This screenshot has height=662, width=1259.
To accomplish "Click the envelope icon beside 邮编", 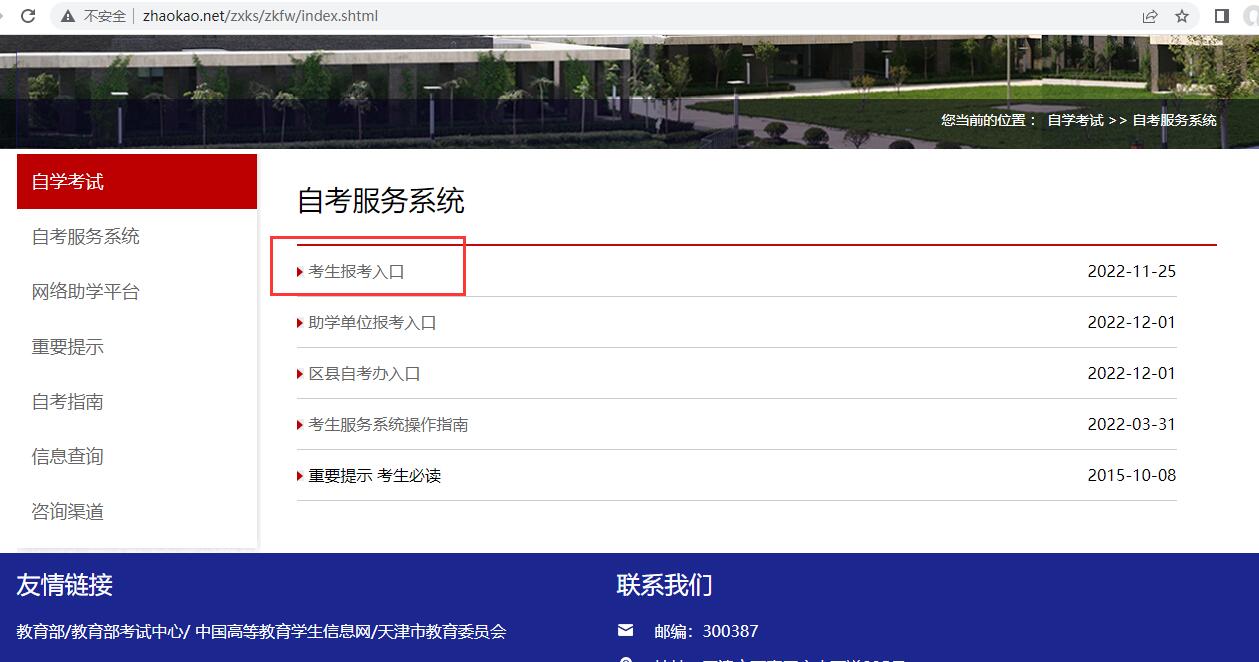I will 626,630.
